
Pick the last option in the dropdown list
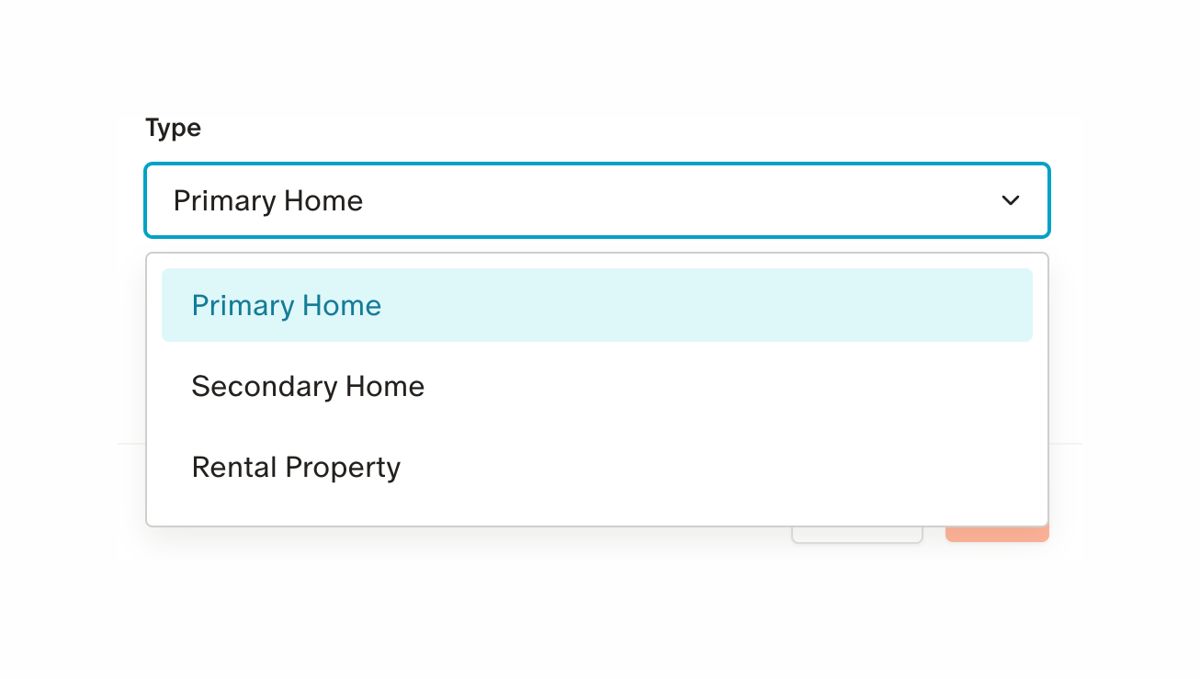pos(296,467)
